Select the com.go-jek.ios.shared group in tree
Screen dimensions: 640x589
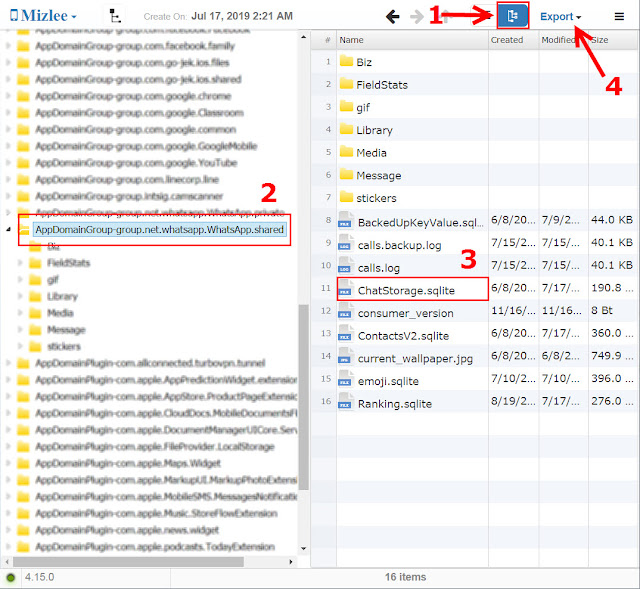pyautogui.click(x=138, y=79)
